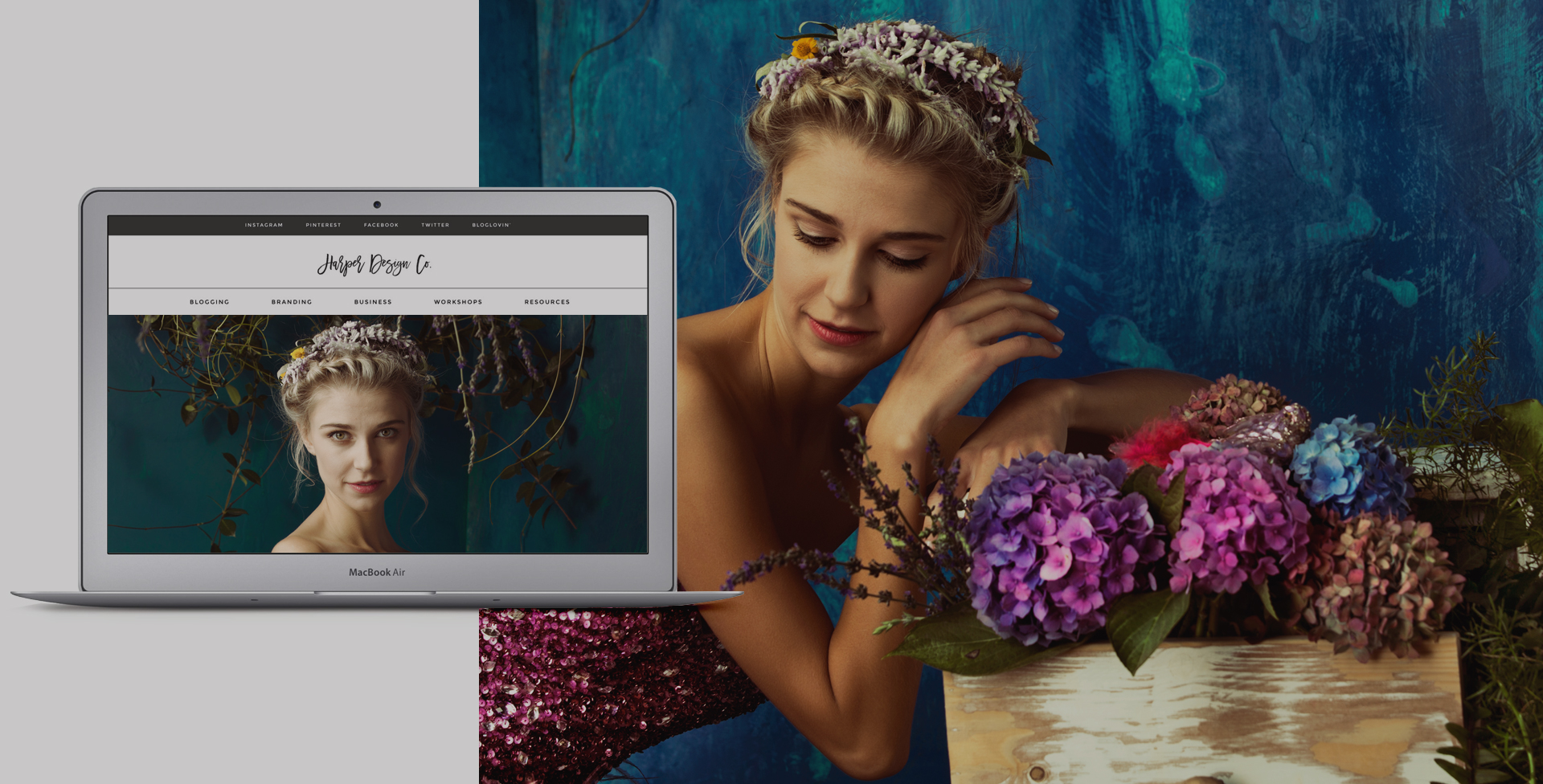The height and width of the screenshot is (784, 1543).
Task: Visit the Bloglovin' link
Action: (491, 225)
